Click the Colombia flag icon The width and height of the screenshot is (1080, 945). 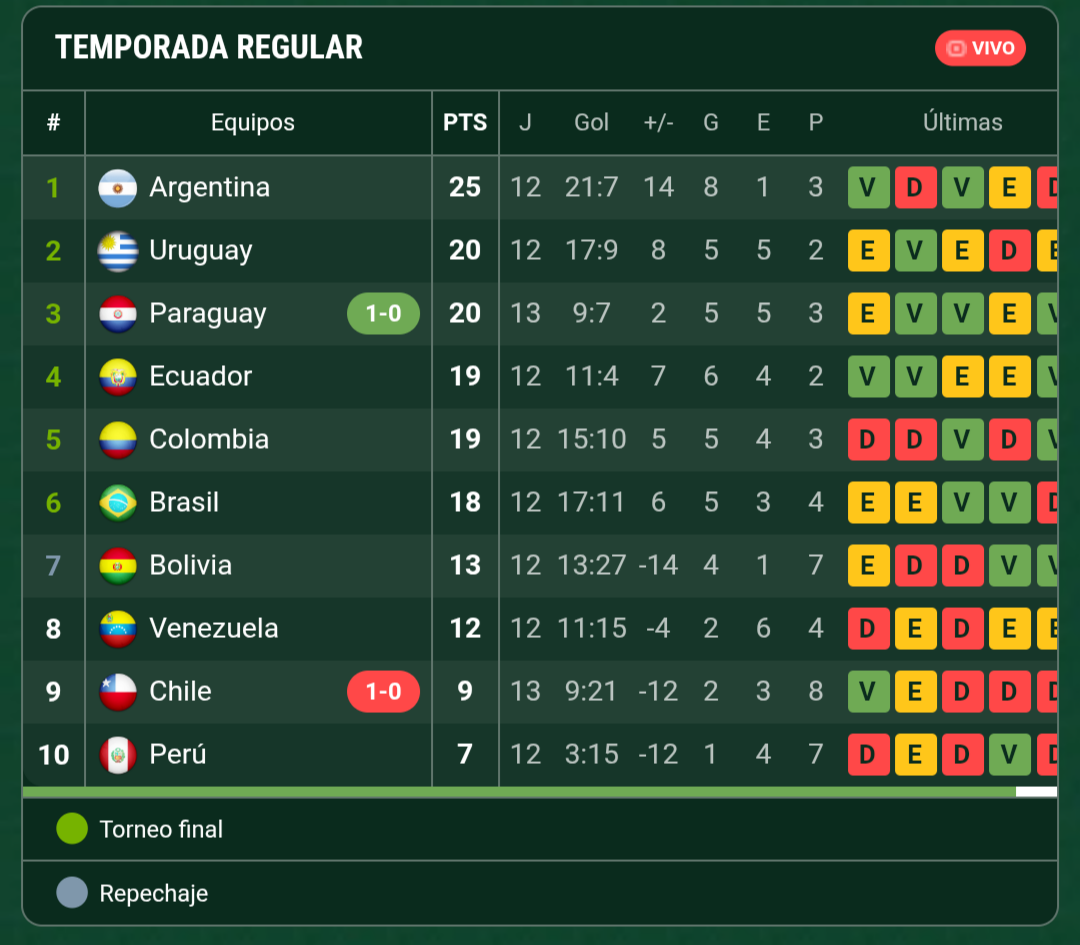click(x=118, y=440)
